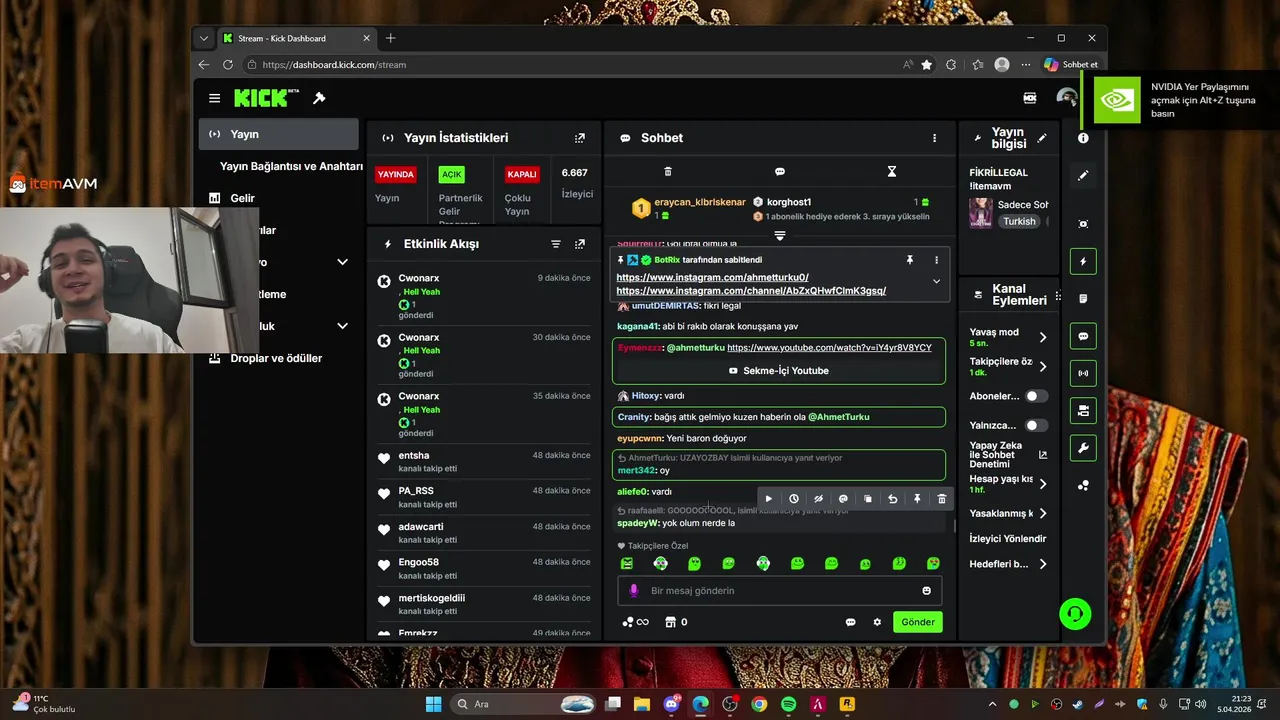Click the hide eye-slash icon in message actions
The height and width of the screenshot is (720, 1280).
818,499
